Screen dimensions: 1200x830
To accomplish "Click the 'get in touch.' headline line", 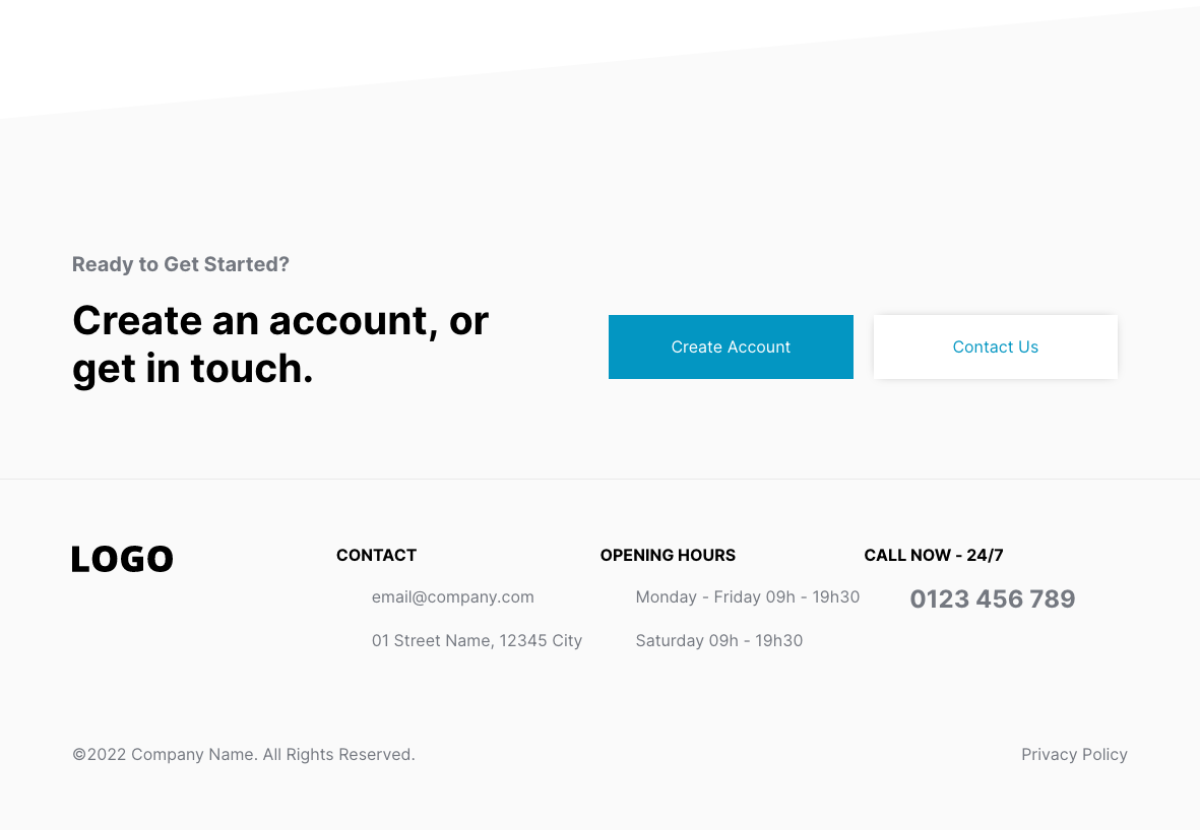I will pos(193,368).
